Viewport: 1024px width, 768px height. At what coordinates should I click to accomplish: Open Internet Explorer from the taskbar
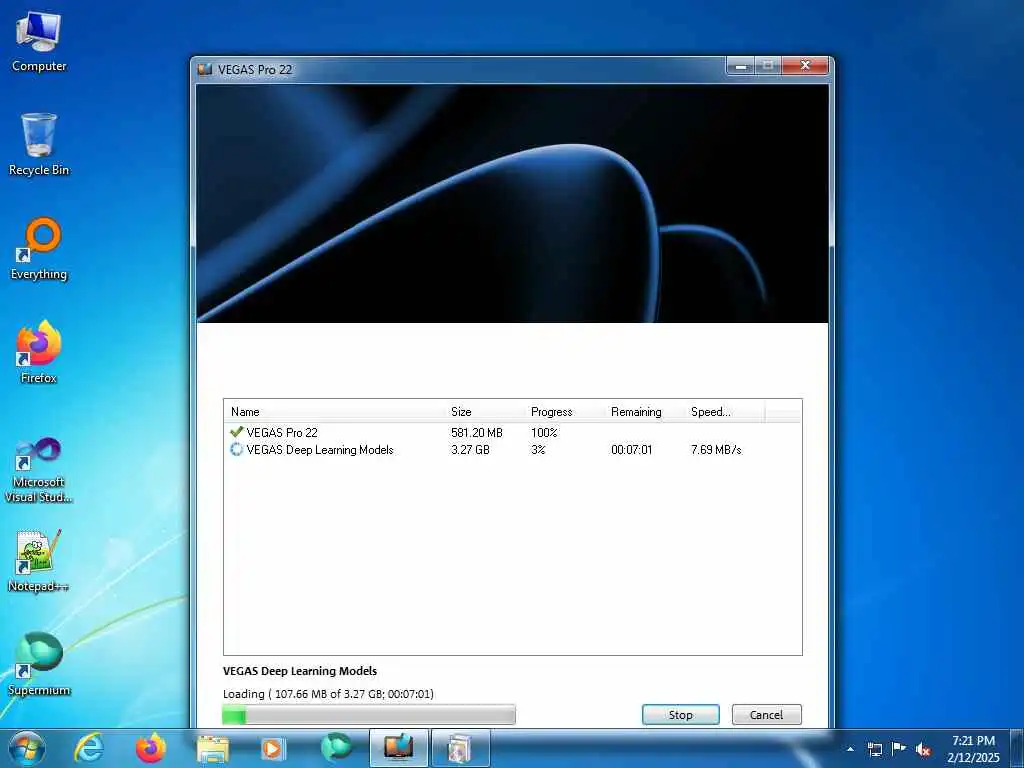(x=88, y=748)
